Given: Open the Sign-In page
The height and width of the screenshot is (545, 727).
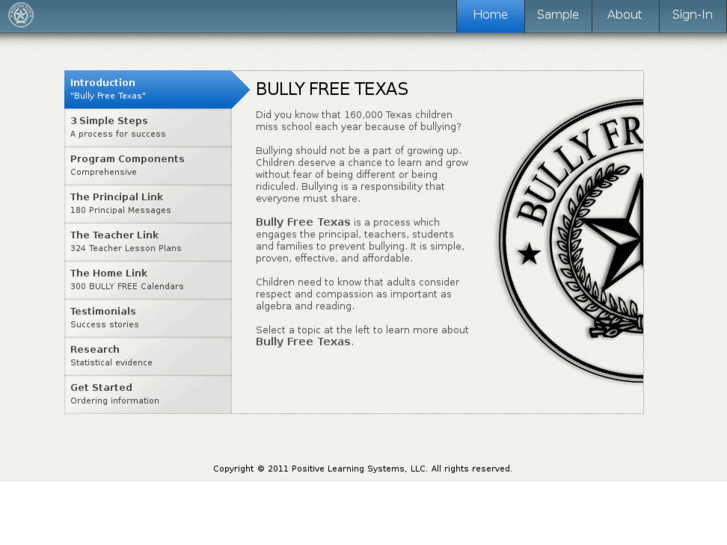Looking at the screenshot, I should point(693,16).
